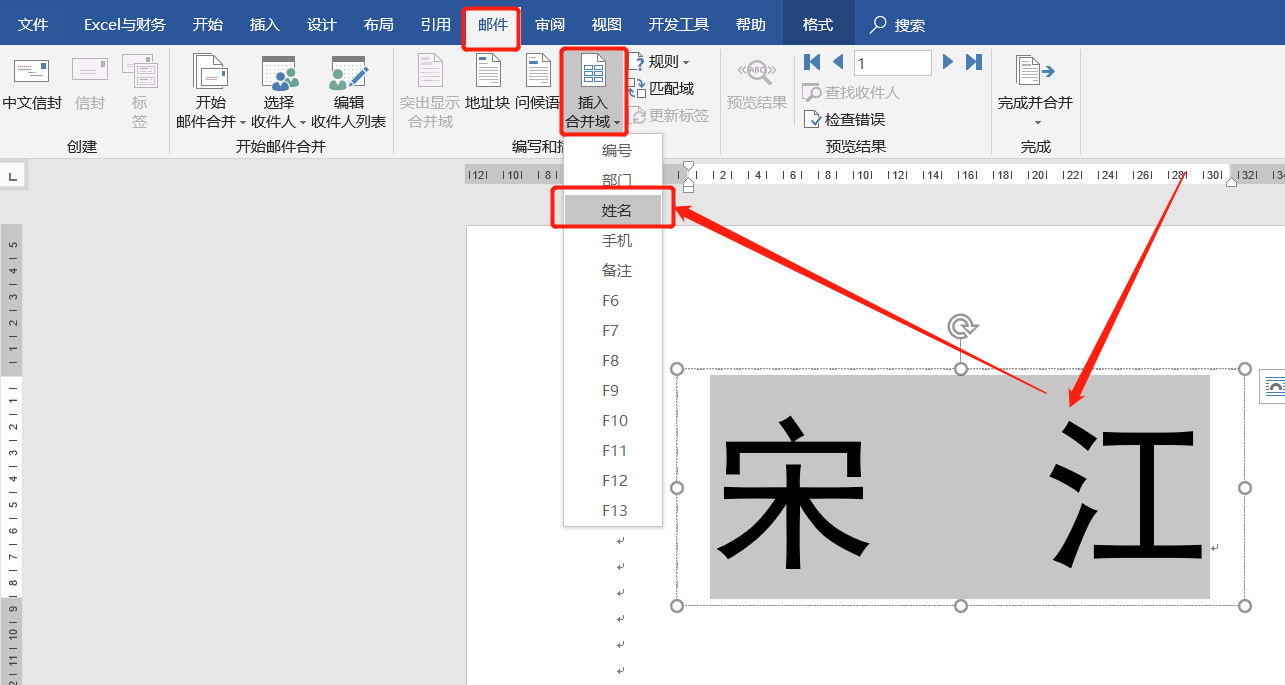Choose F10 from merge field list

[x=613, y=421]
